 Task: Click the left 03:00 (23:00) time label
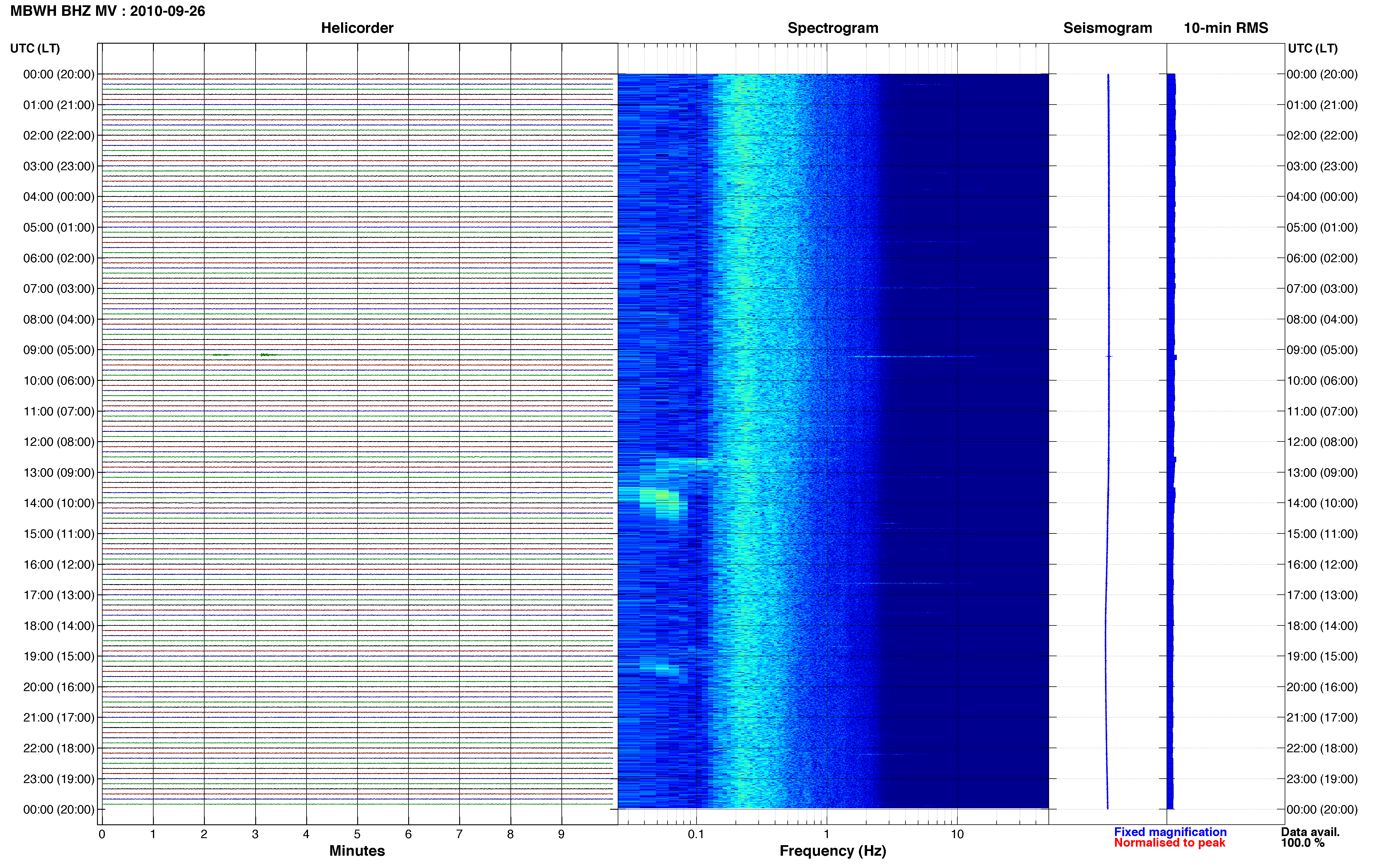click(x=59, y=166)
